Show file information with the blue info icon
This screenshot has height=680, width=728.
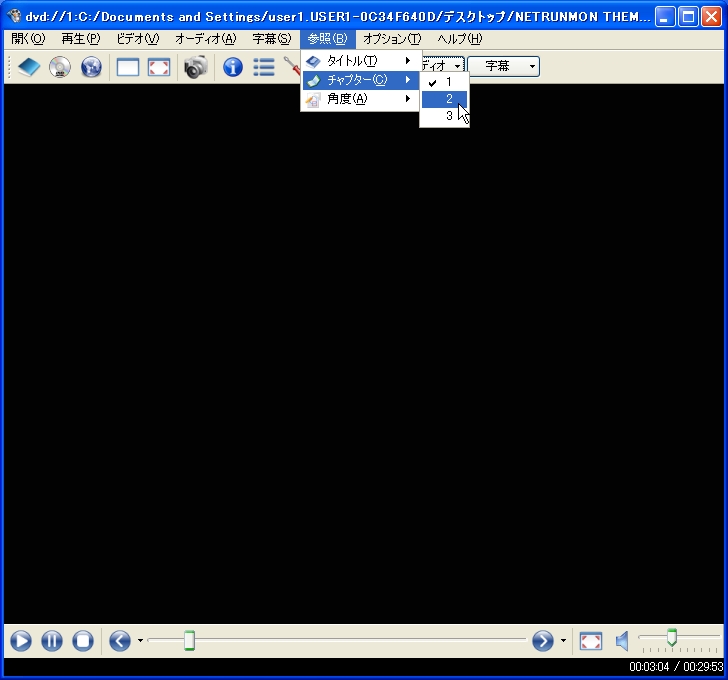[233, 67]
